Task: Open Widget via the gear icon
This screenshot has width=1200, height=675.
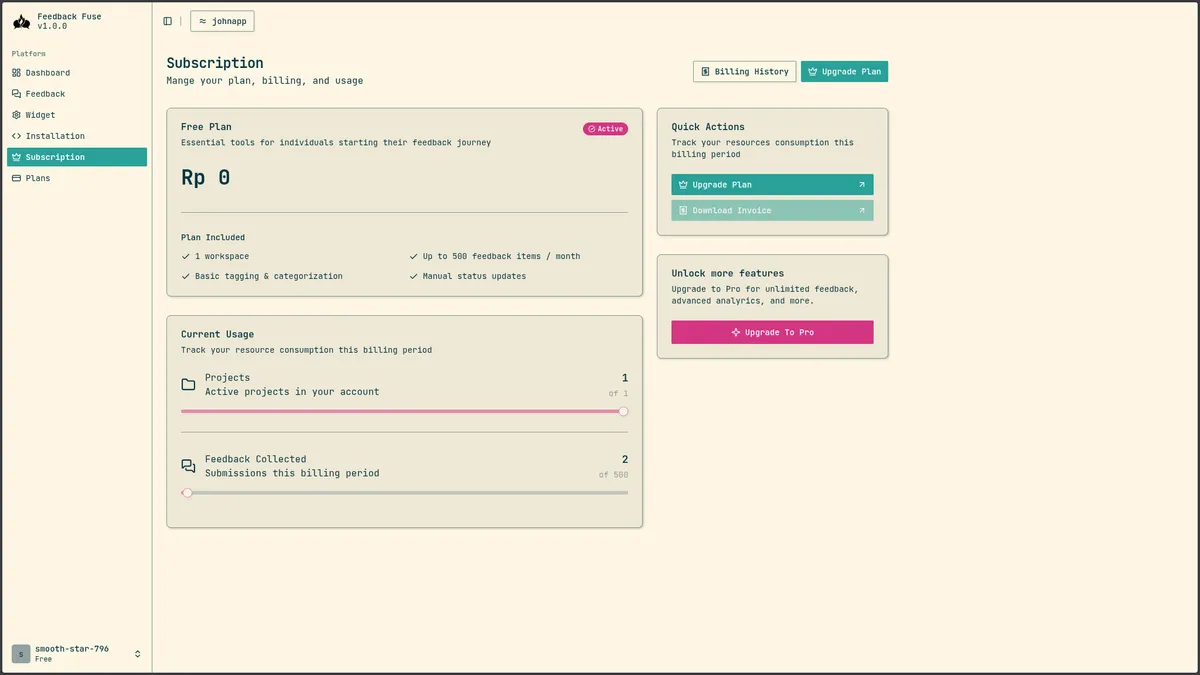Action: tap(16, 114)
